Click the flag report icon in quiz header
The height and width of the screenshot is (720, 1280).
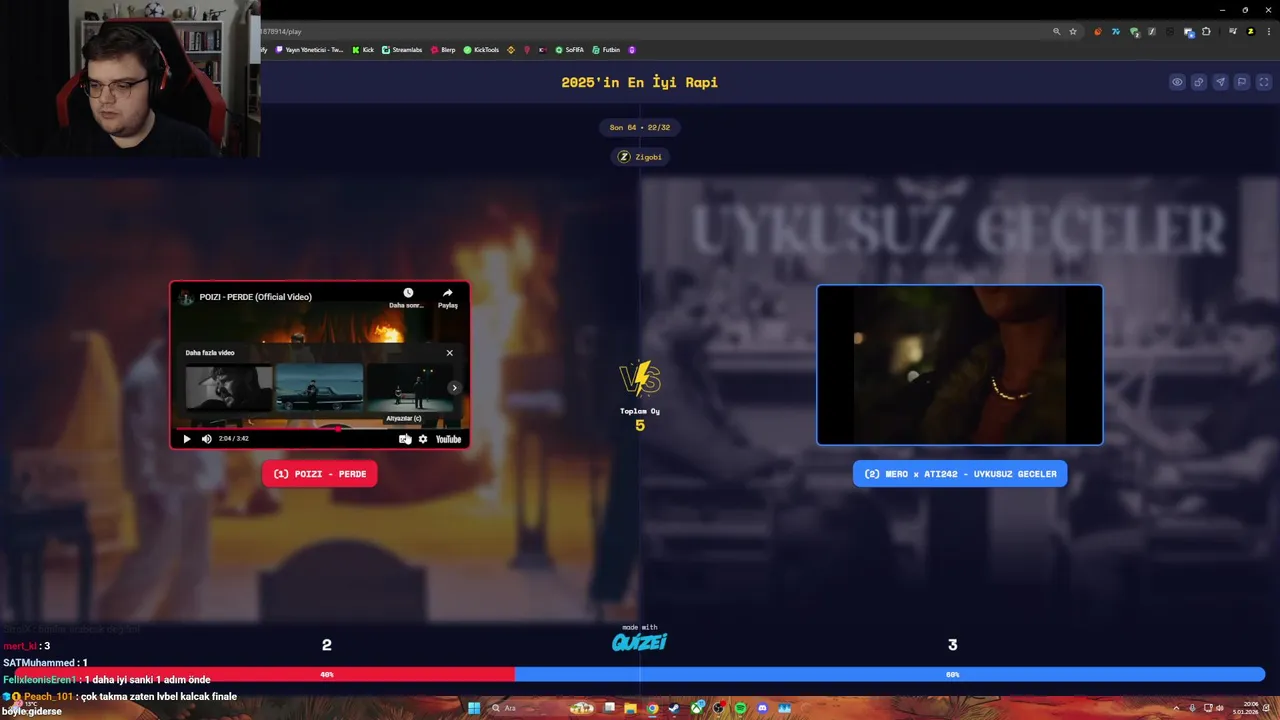pyautogui.click(x=1242, y=82)
